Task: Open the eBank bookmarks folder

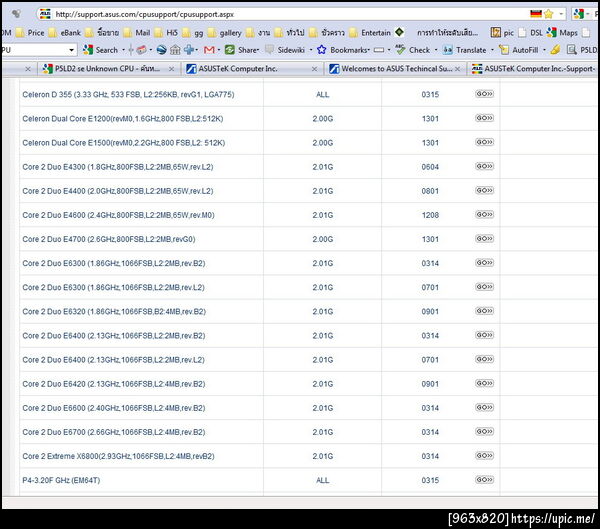Action: point(65,33)
